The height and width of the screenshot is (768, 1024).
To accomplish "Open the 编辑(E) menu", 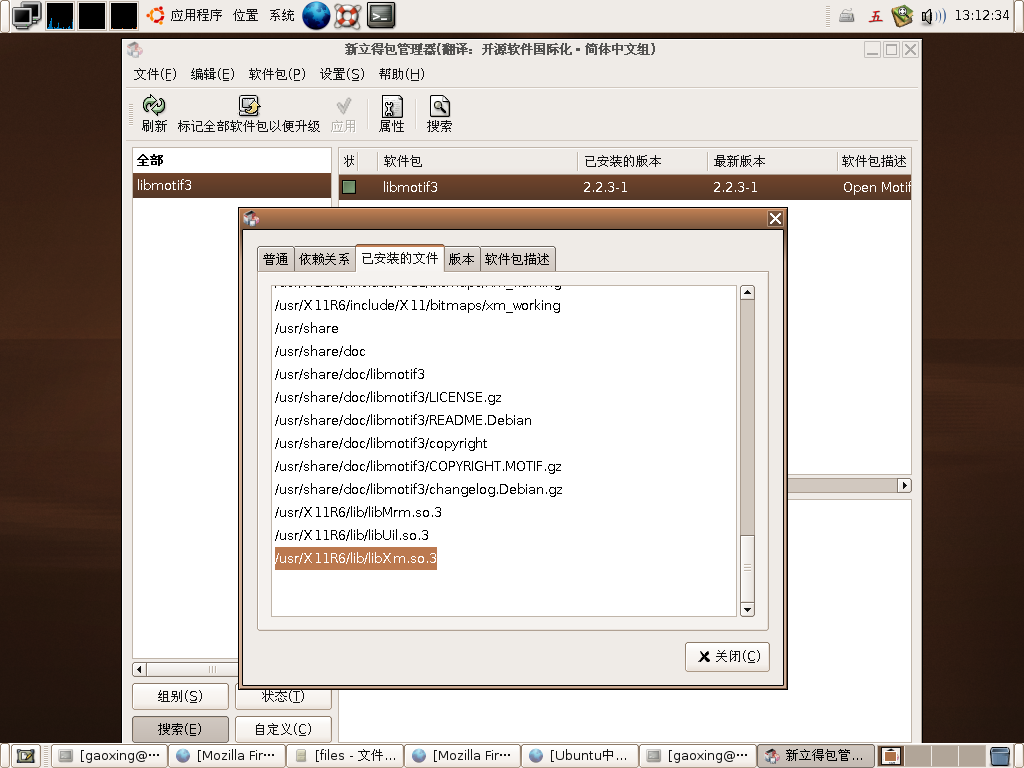I will (x=212, y=74).
